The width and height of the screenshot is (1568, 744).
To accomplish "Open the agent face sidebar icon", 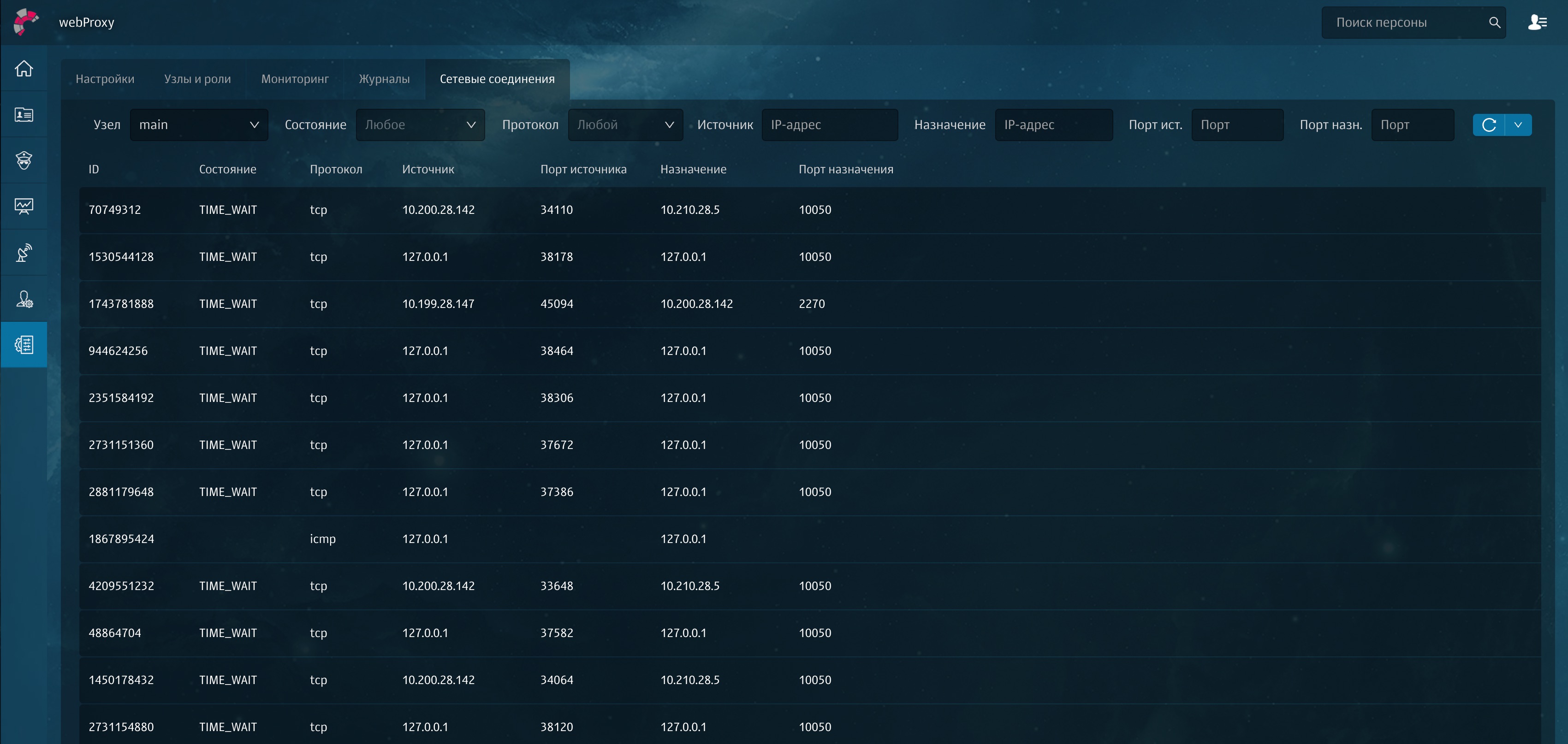I will tap(24, 160).
